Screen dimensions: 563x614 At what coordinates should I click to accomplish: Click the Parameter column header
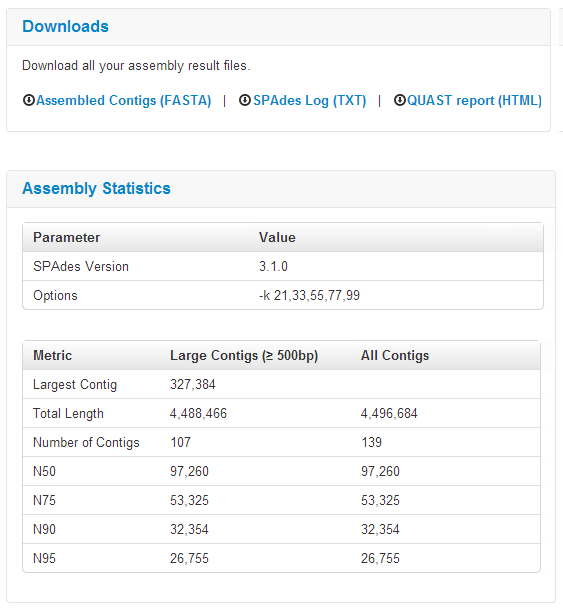click(67, 237)
